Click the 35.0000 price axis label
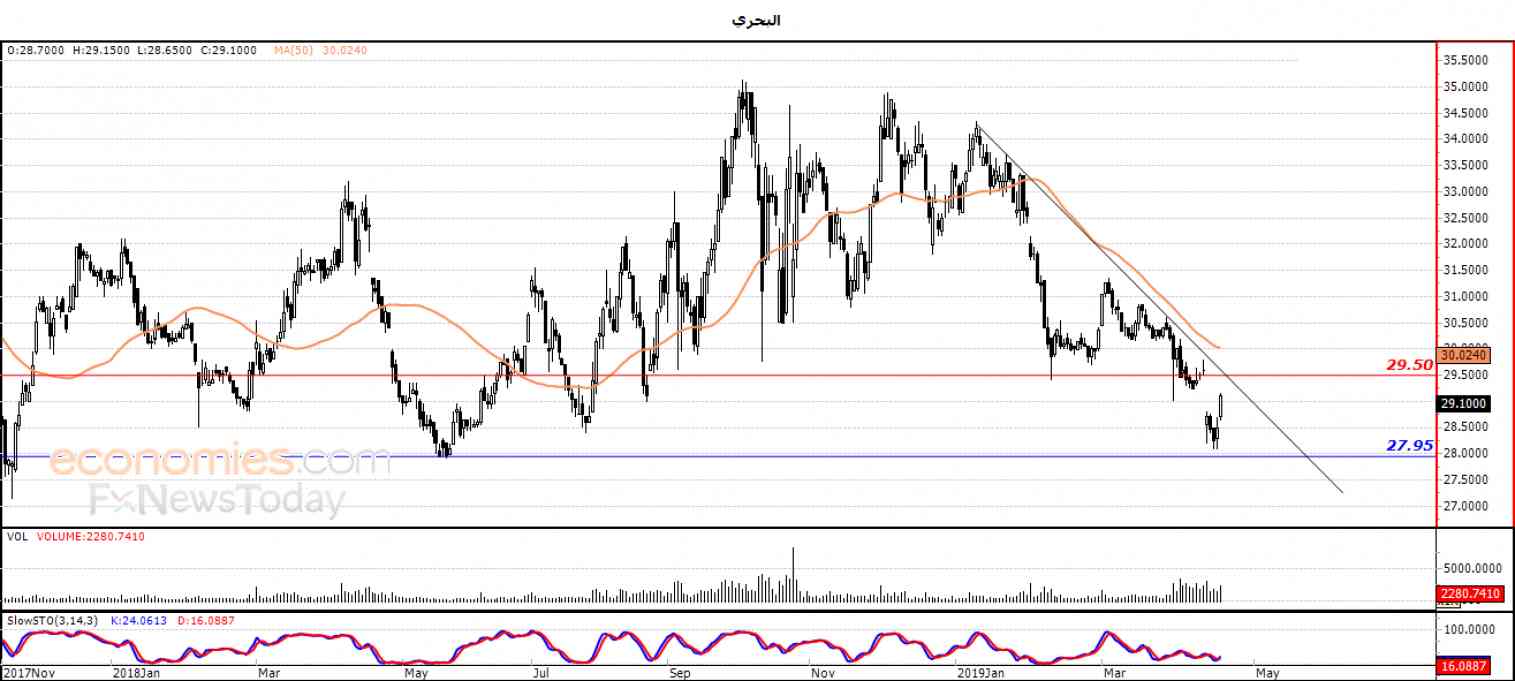1515x681 pixels. pos(1466,87)
